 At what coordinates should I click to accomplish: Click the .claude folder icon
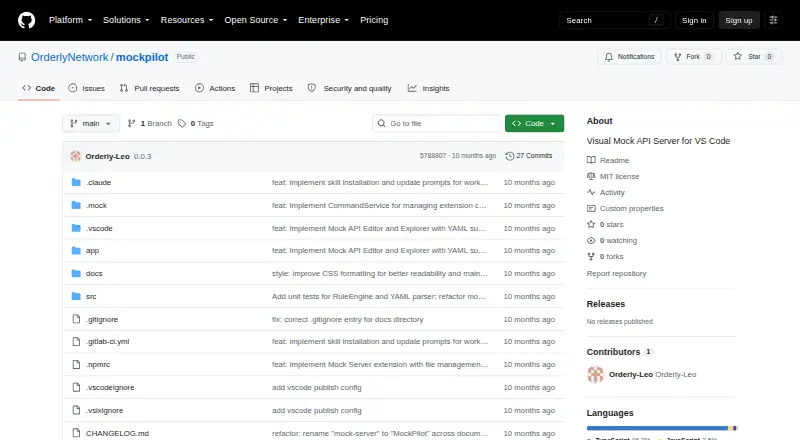pyautogui.click(x=76, y=182)
